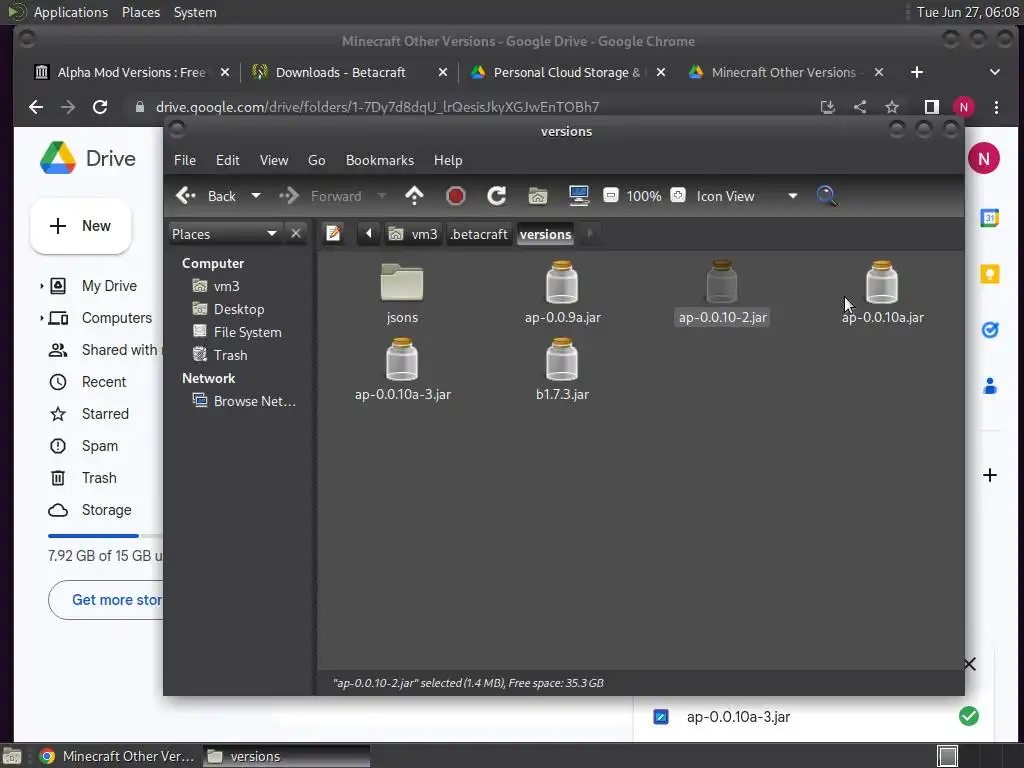Reload the versions folder view
The image size is (1024, 768).
pyautogui.click(x=496, y=195)
